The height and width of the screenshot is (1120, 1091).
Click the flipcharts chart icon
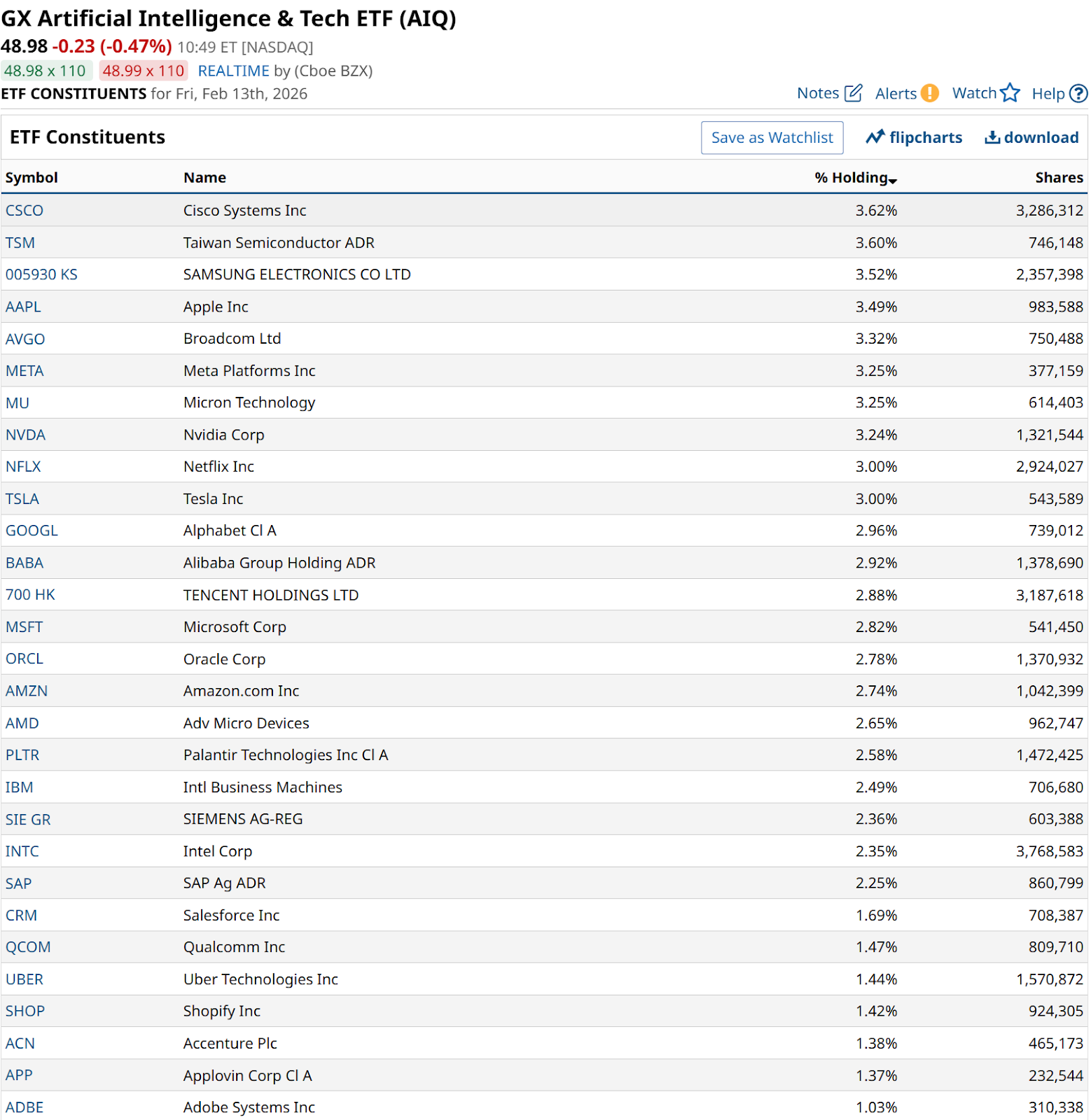(x=875, y=137)
